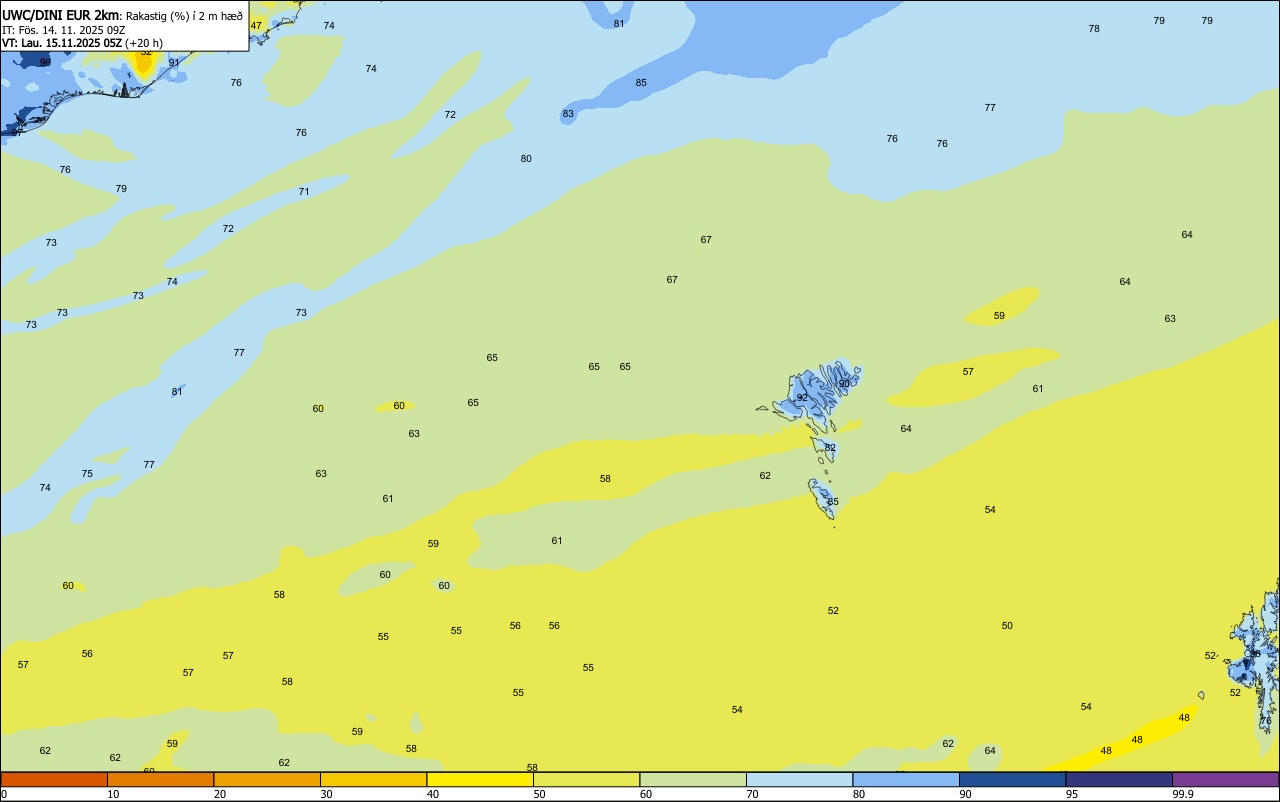
Task: Select the 30–40 legend color band
Action: tap(373, 779)
